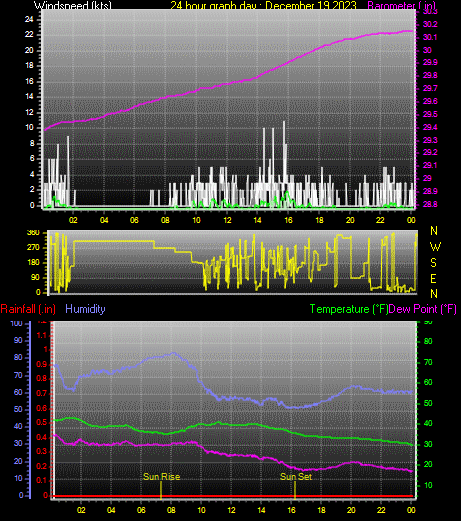This screenshot has height=521, width=461.
Task: Click the Sun Set marker label
Action: 296,477
